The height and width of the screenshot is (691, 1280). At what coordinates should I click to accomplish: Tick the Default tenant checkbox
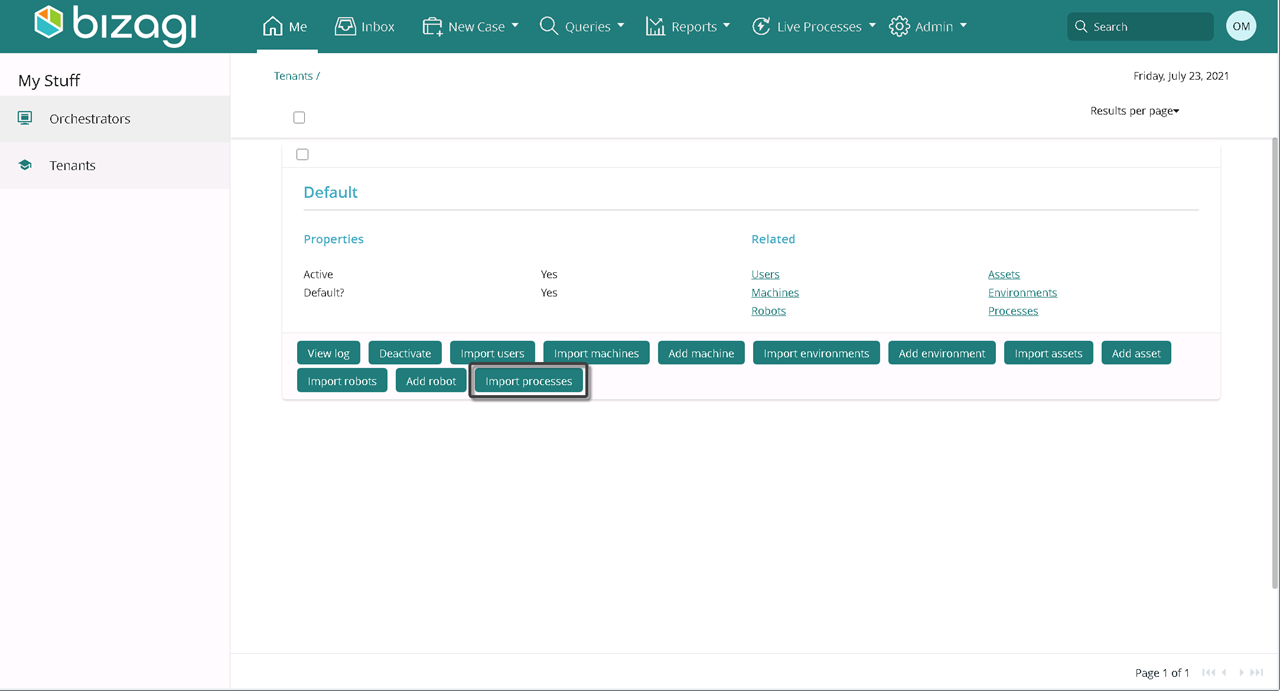tap(302, 154)
